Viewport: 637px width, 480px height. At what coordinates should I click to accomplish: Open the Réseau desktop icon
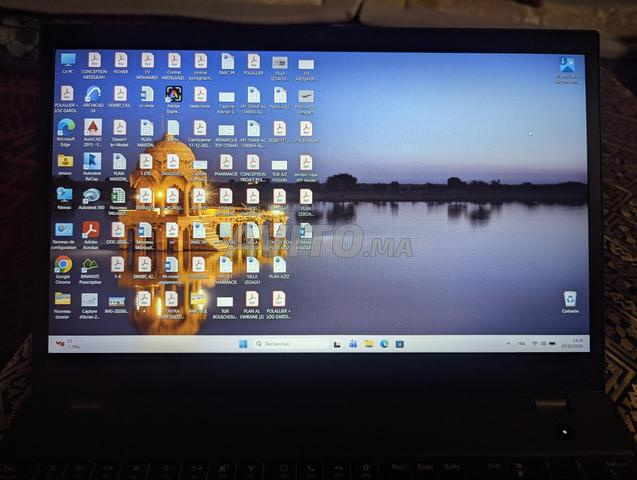[64, 199]
